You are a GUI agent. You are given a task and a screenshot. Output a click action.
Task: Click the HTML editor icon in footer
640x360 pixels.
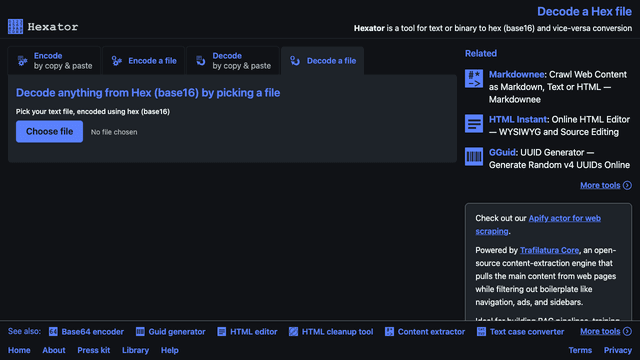coord(222,332)
